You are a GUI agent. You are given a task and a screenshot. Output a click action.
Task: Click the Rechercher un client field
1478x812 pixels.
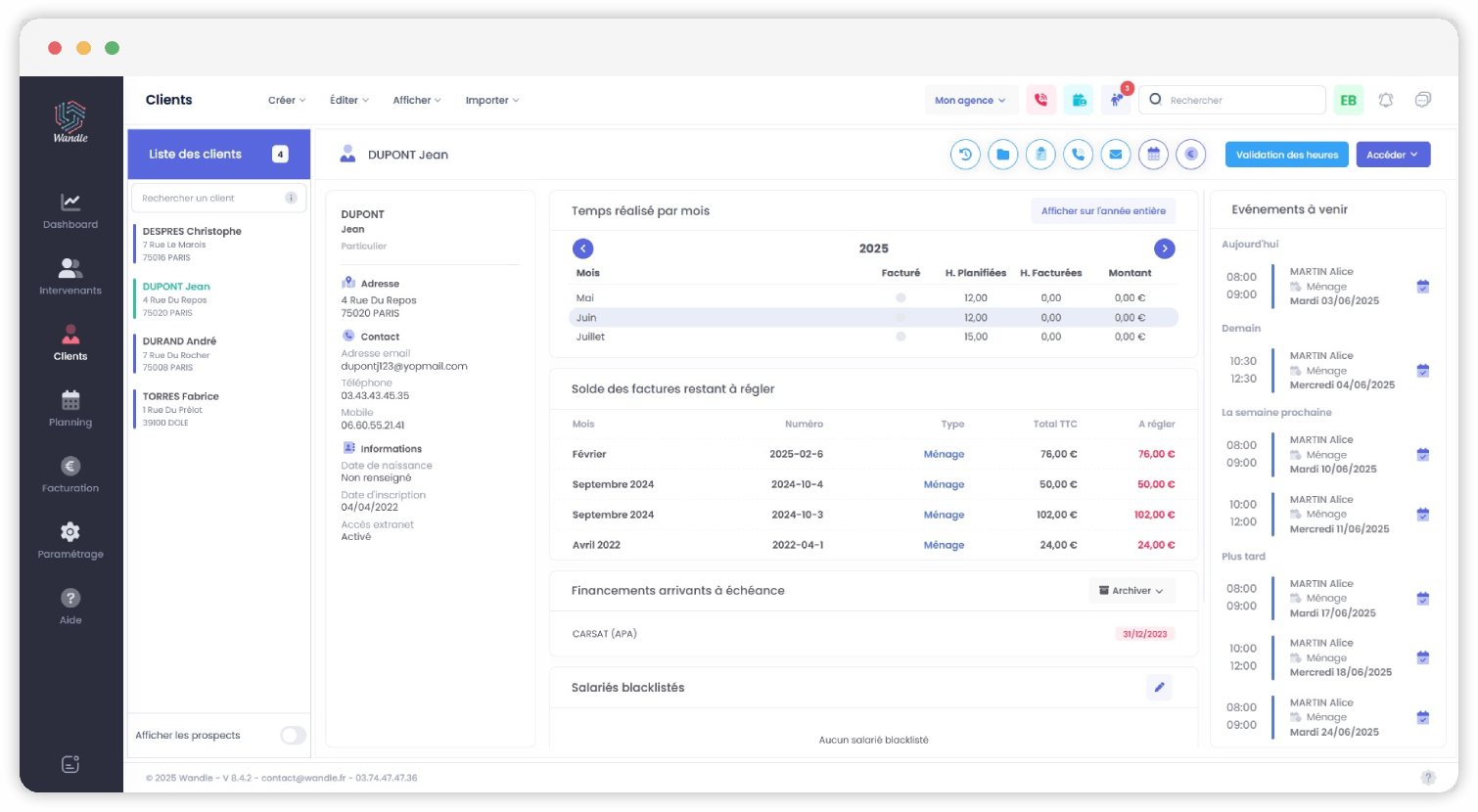click(x=210, y=199)
